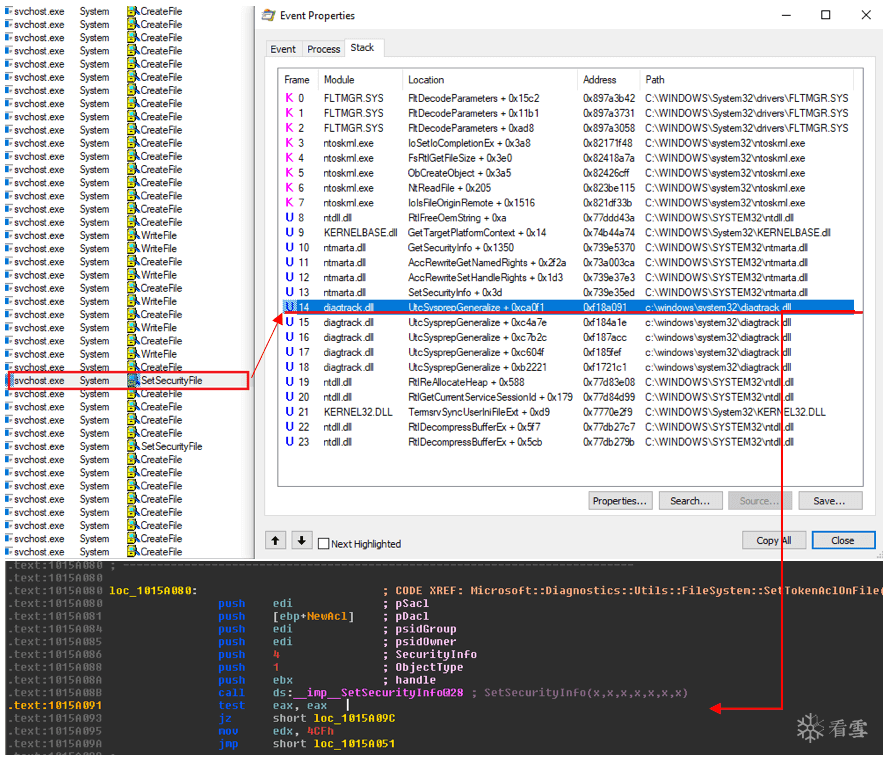Select user frame 9 U icon

pyautogui.click(x=289, y=232)
